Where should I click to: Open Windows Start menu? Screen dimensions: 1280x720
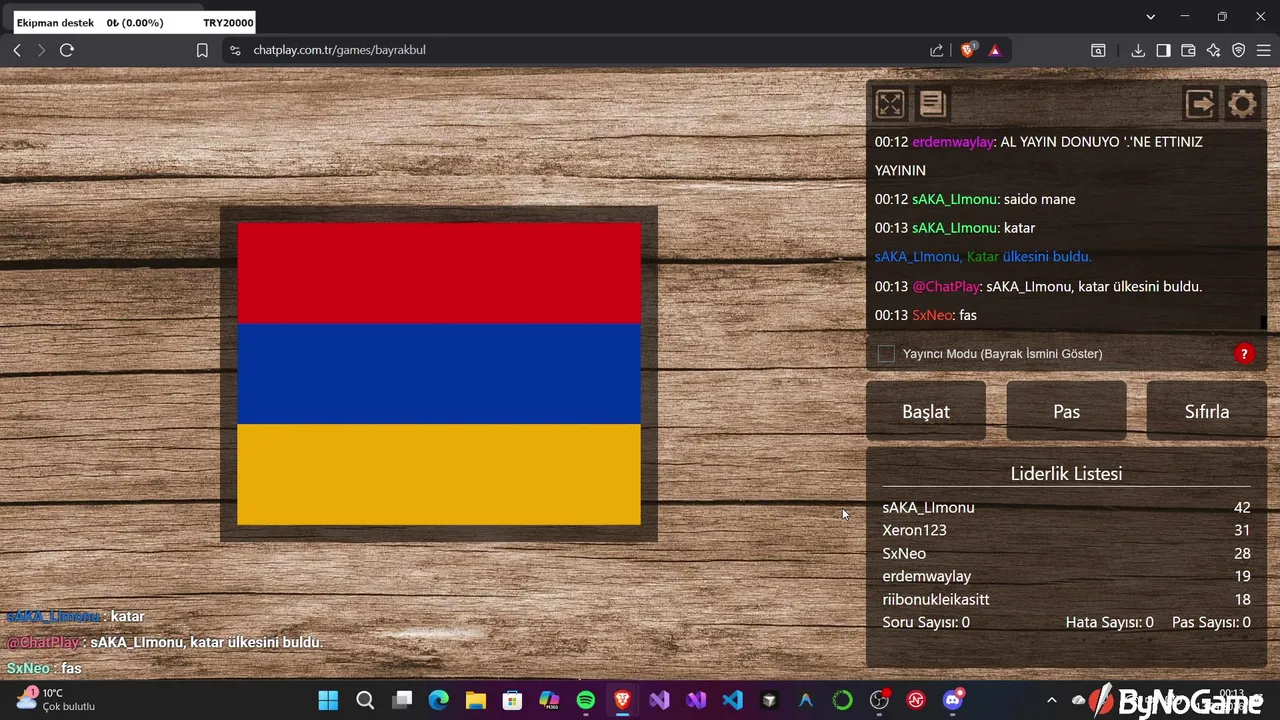(x=328, y=700)
